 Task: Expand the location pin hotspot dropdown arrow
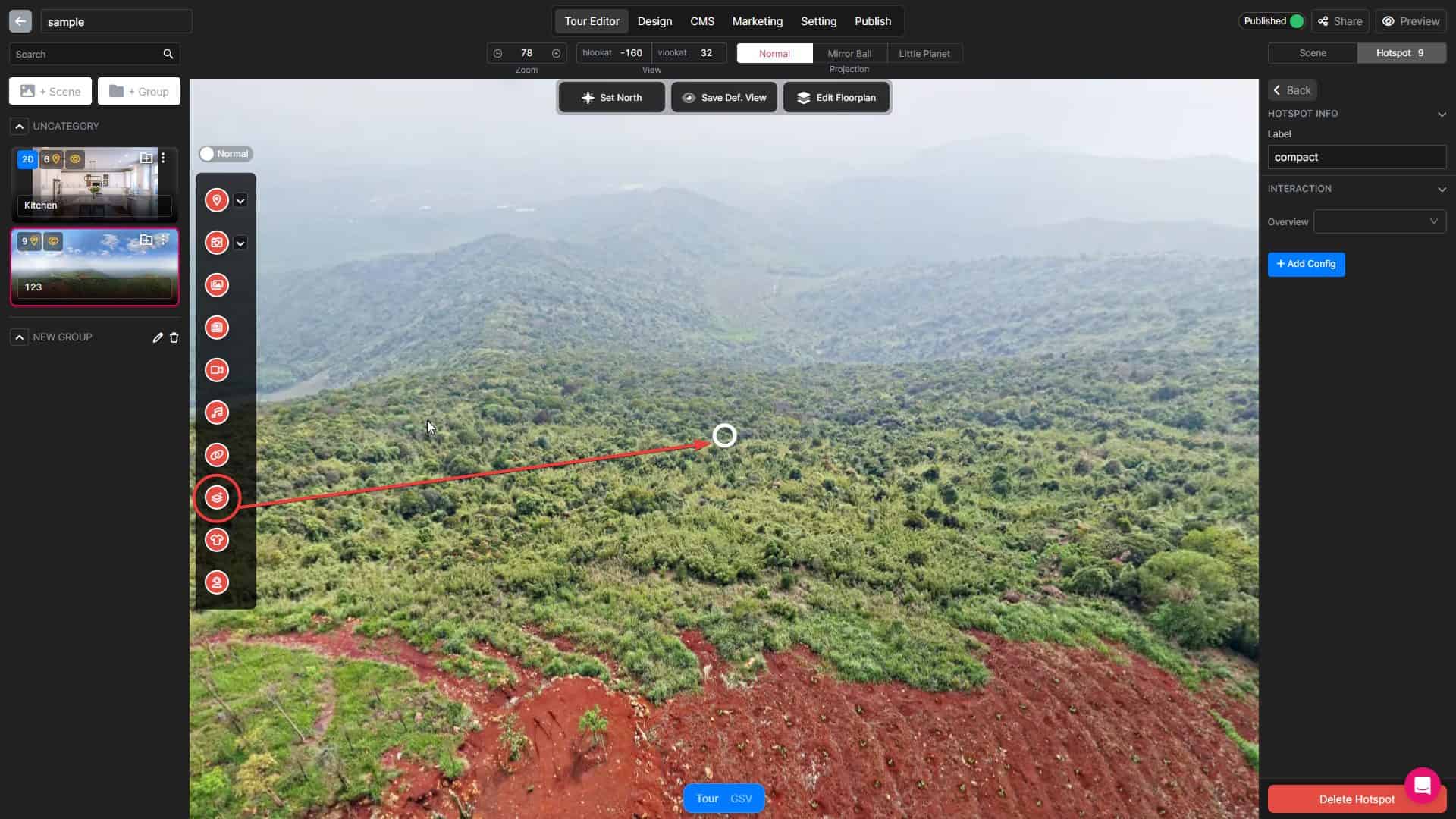(240, 201)
